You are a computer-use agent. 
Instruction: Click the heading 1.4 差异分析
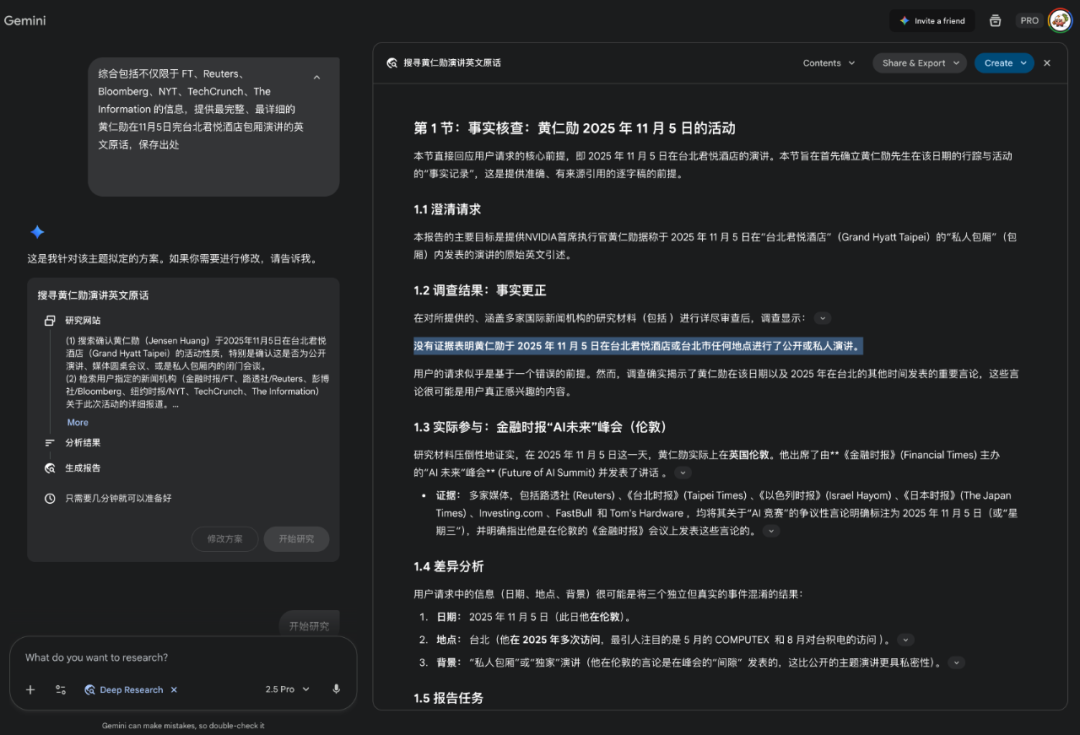[x=448, y=566]
